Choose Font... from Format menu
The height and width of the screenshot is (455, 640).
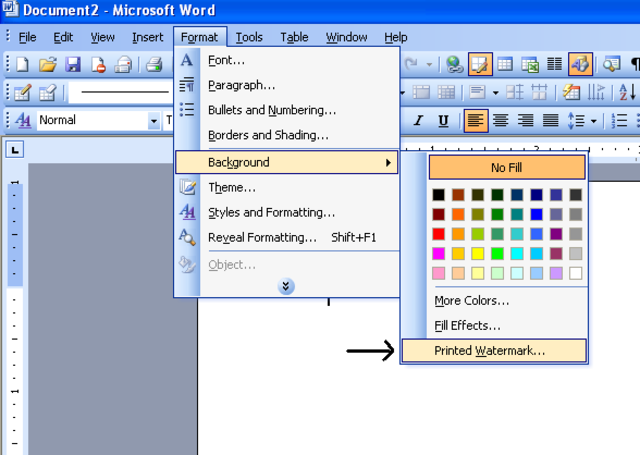[287, 60]
